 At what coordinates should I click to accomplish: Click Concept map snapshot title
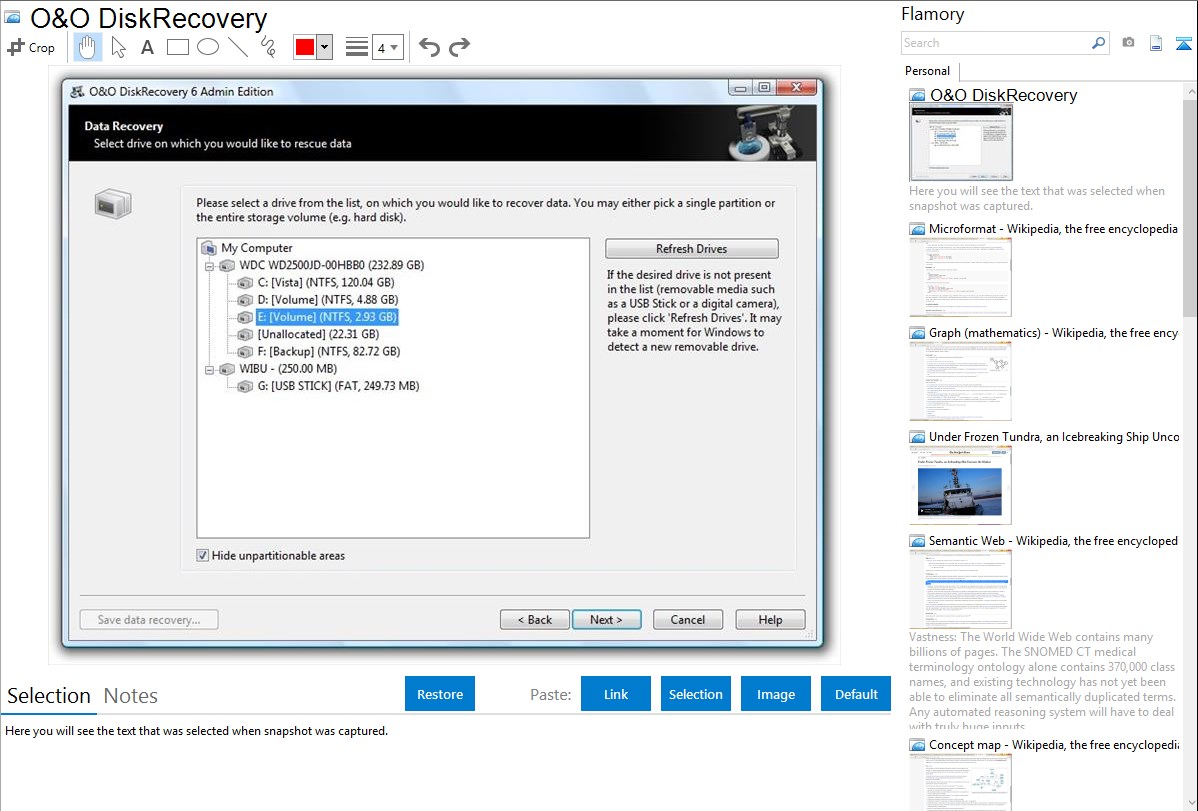coord(1054,745)
